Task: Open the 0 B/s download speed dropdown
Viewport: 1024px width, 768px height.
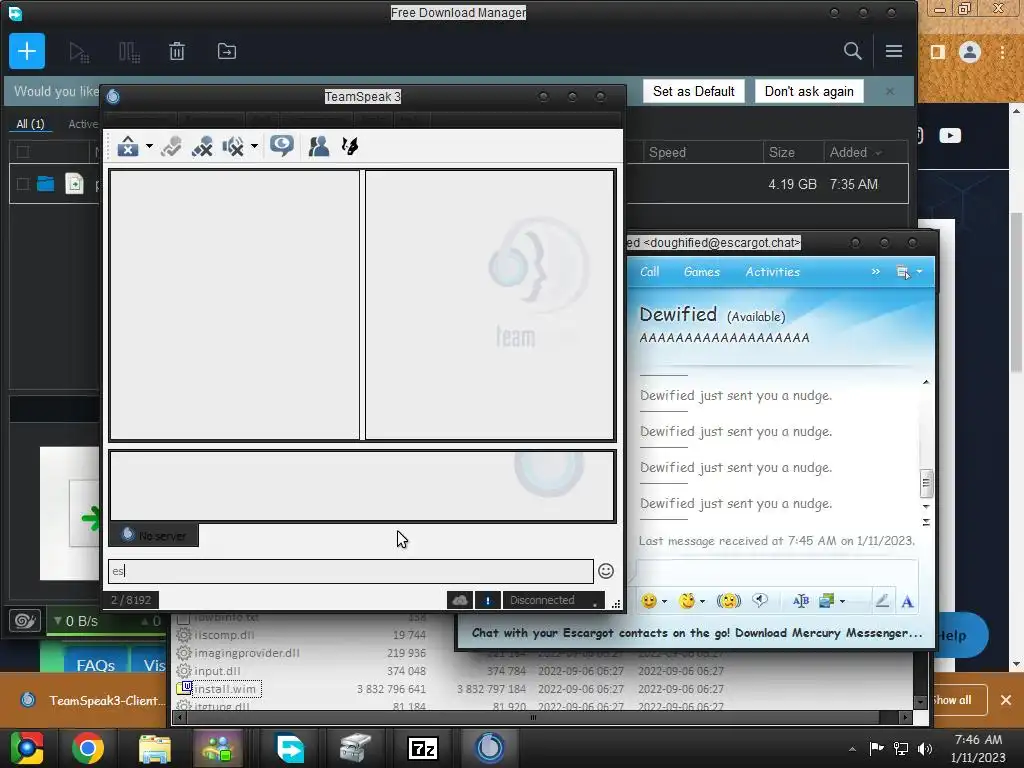Action: coord(76,621)
